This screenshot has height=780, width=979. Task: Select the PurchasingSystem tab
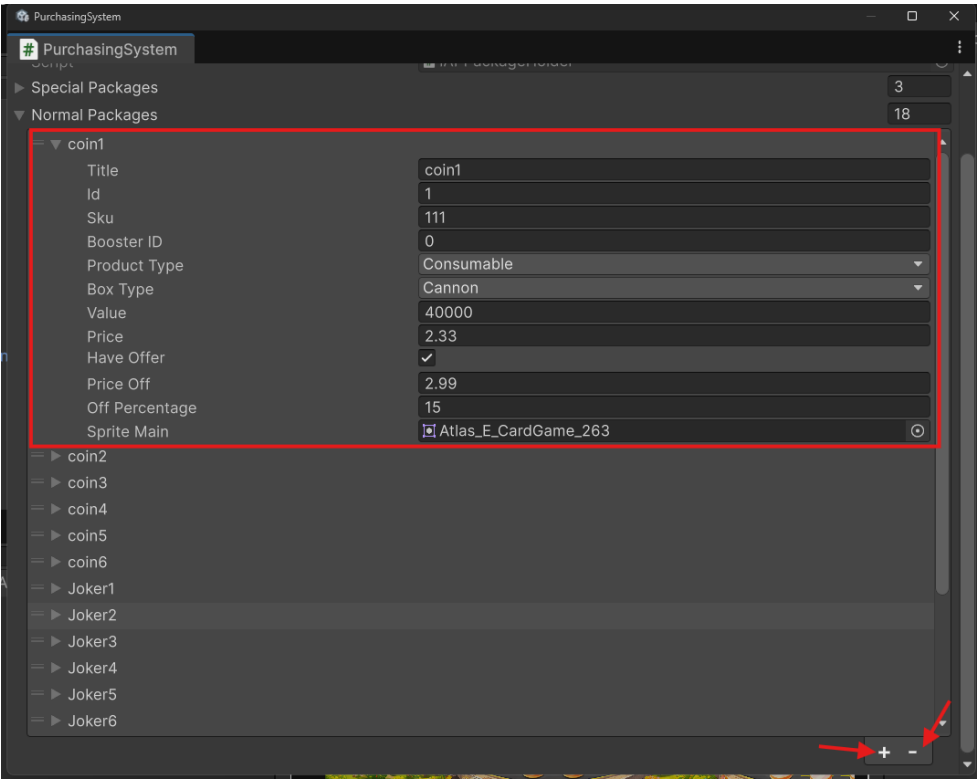pyautogui.click(x=101, y=49)
